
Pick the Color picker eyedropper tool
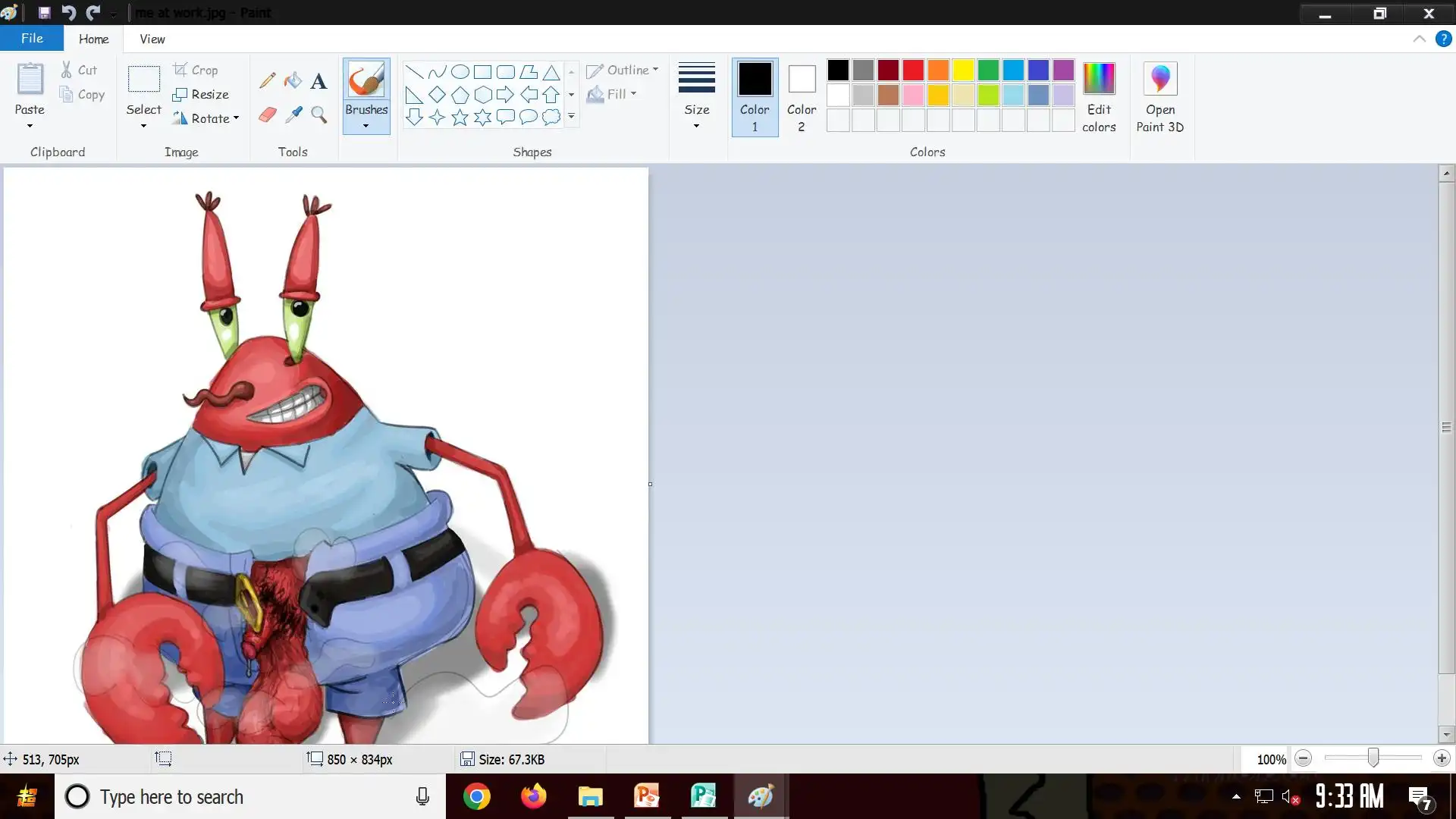coord(293,115)
